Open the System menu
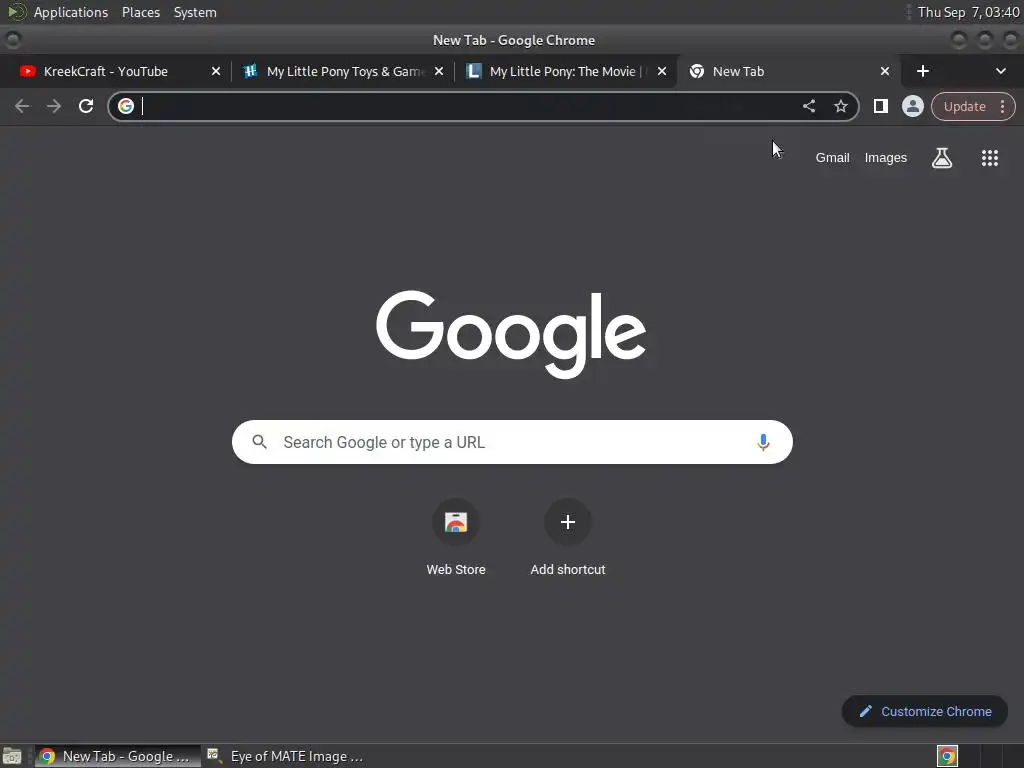 (x=195, y=12)
